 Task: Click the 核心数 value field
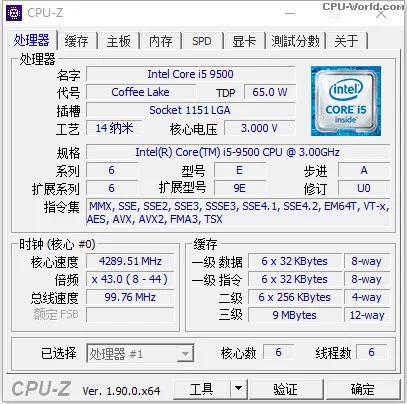pyautogui.click(x=279, y=352)
